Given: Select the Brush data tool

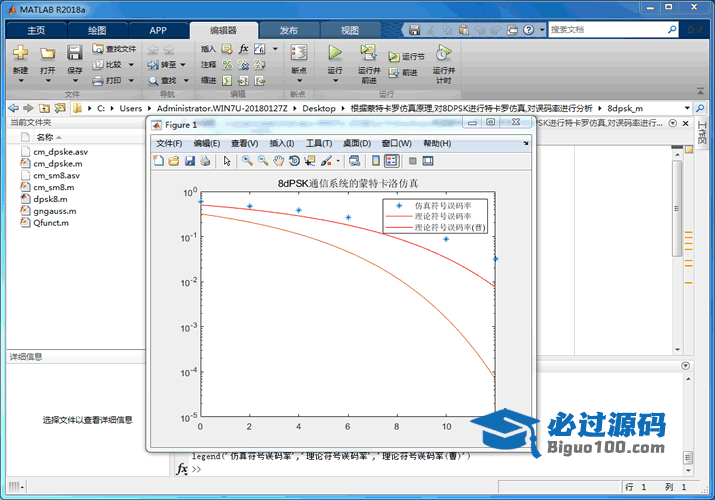Looking at the screenshot, I should tap(326, 161).
